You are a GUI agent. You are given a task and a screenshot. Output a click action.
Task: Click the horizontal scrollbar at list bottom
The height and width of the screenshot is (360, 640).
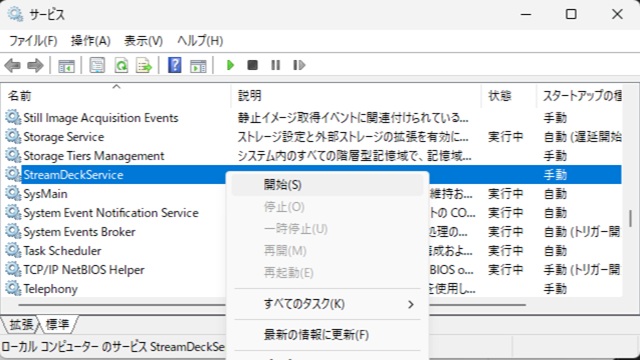coord(272,305)
